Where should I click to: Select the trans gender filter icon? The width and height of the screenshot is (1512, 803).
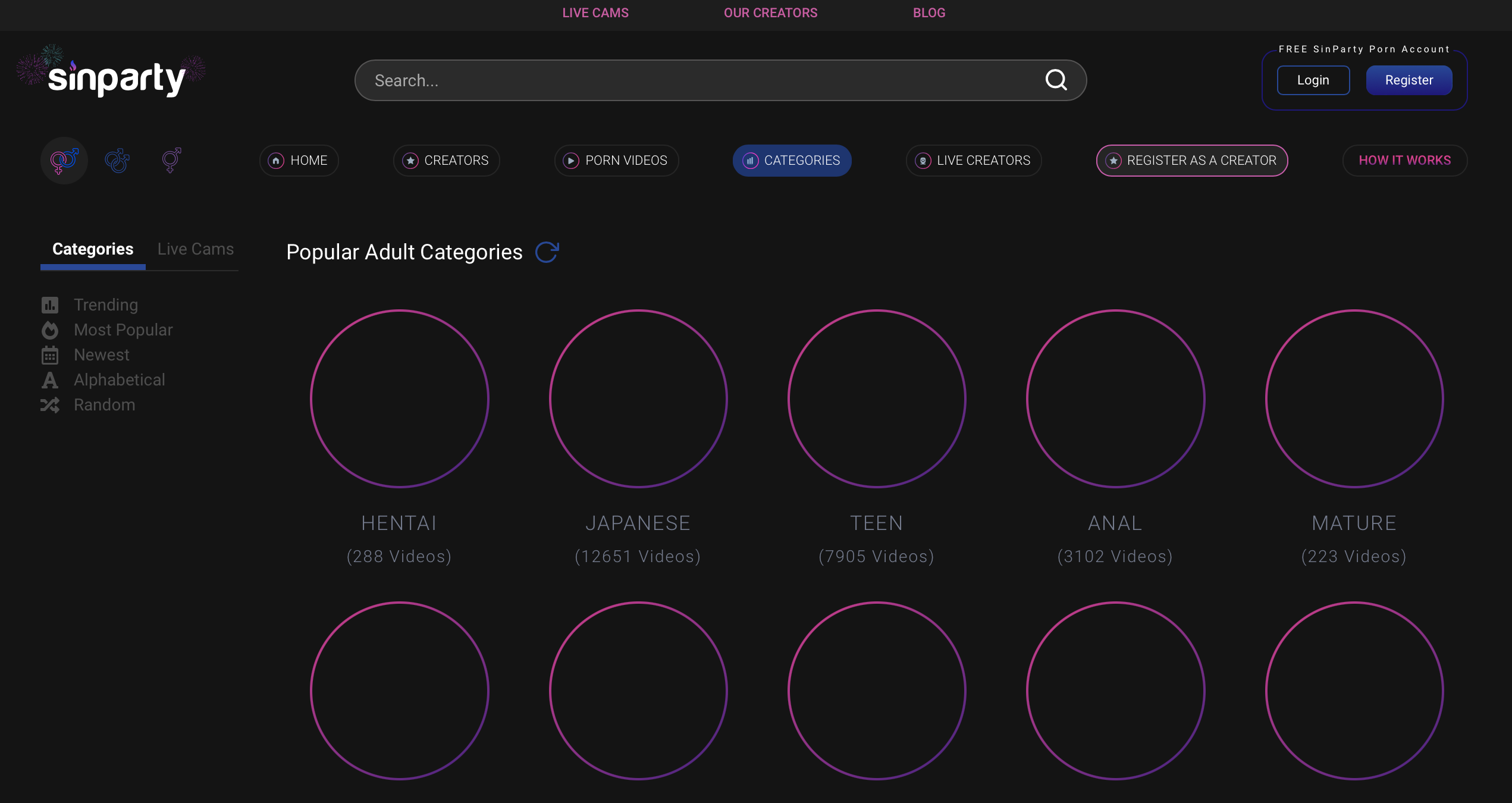(171, 160)
